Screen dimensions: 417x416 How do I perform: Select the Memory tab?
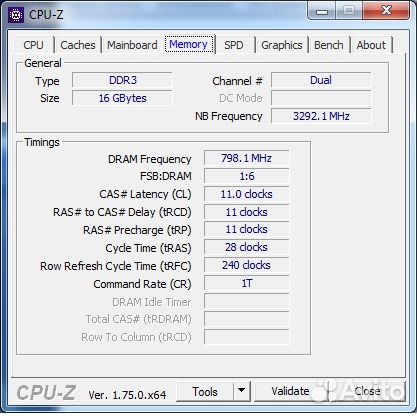click(189, 44)
